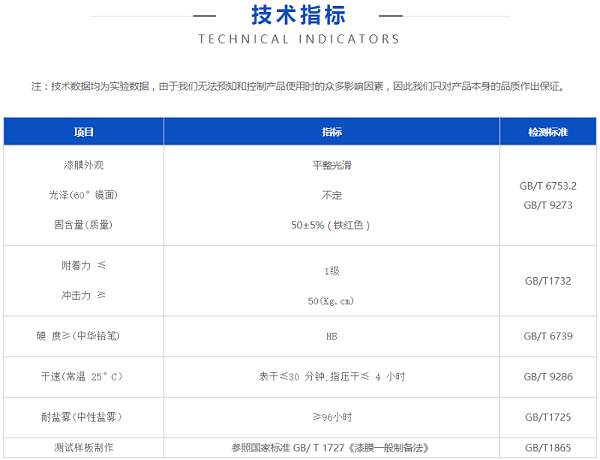Click the GB/T1865 standard
600x460 pixels.
click(548, 448)
